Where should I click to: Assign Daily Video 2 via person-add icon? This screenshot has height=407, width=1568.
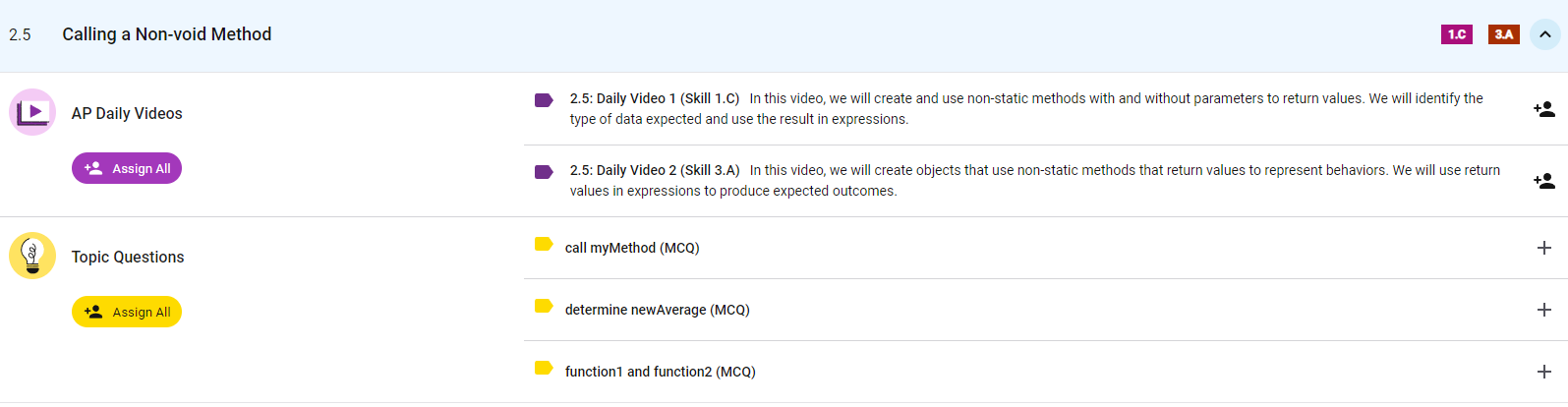[x=1543, y=181]
